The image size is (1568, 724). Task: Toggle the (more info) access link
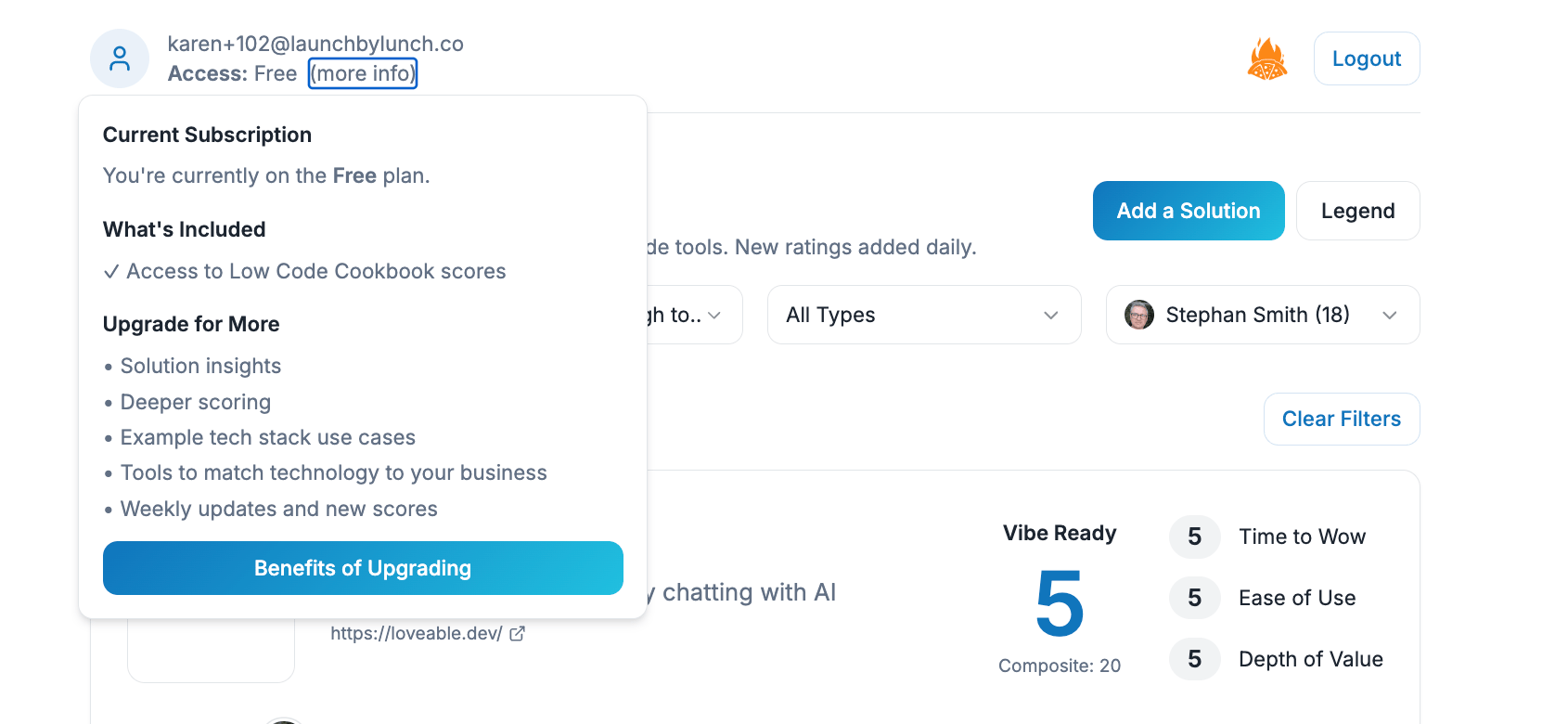pos(363,73)
